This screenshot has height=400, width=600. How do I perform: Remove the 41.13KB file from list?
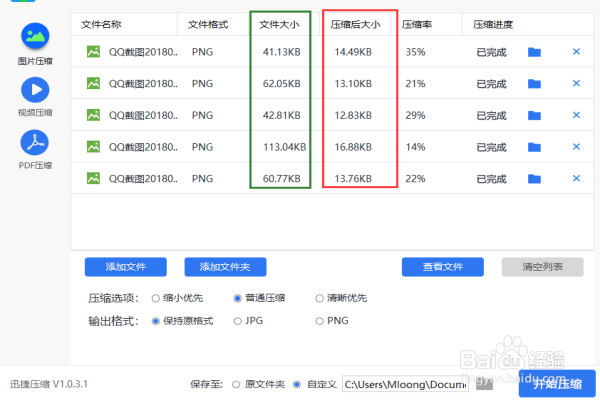point(576,52)
